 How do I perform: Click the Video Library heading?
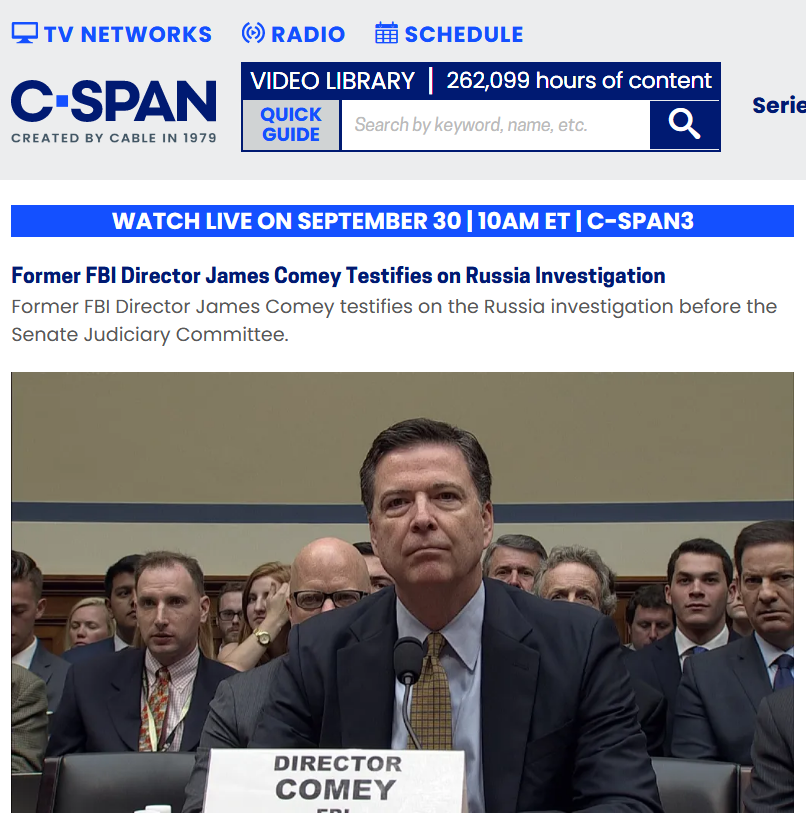[332, 81]
